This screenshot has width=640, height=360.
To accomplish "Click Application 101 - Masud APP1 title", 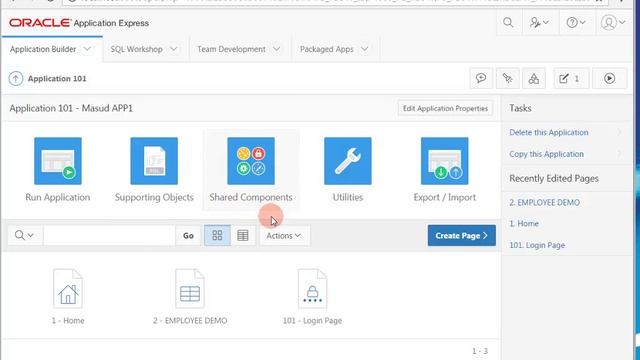I will coord(71,108).
